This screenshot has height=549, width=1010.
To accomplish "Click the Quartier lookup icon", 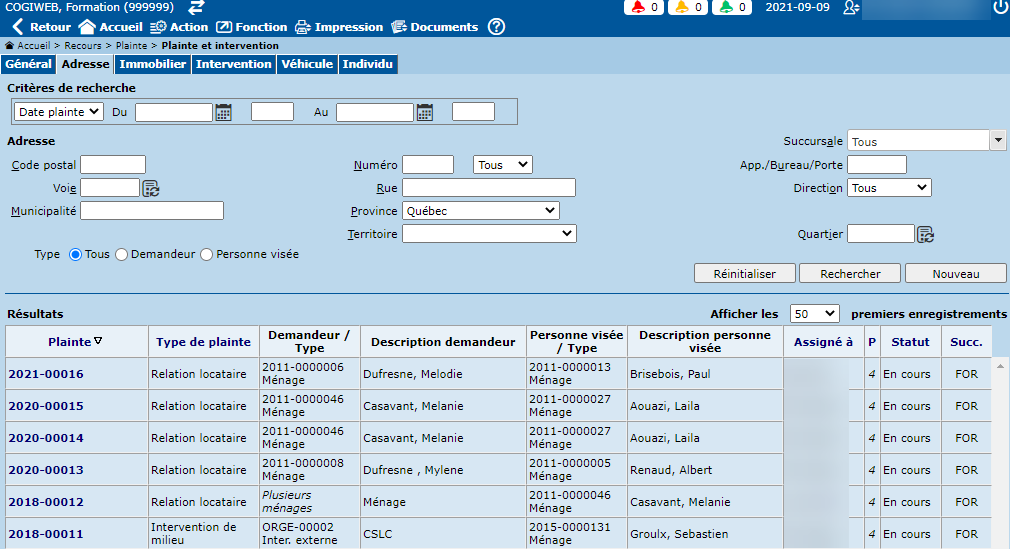I will pos(926,234).
